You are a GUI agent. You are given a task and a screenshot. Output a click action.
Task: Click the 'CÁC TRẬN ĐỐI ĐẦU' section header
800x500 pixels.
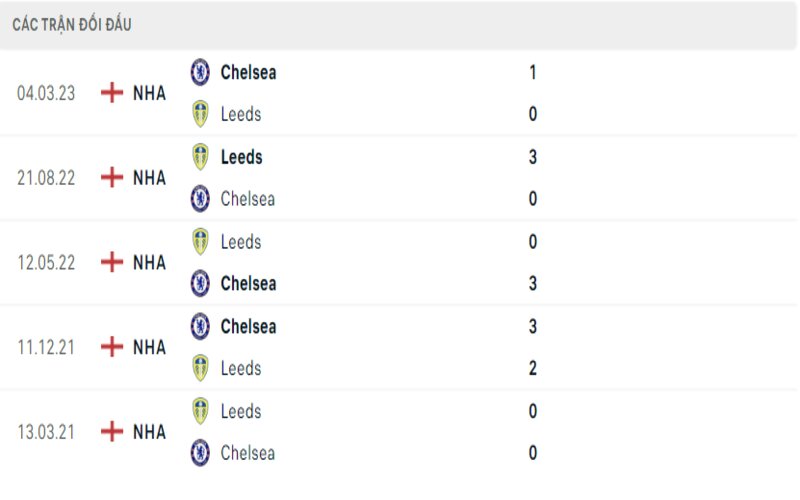tap(72, 25)
